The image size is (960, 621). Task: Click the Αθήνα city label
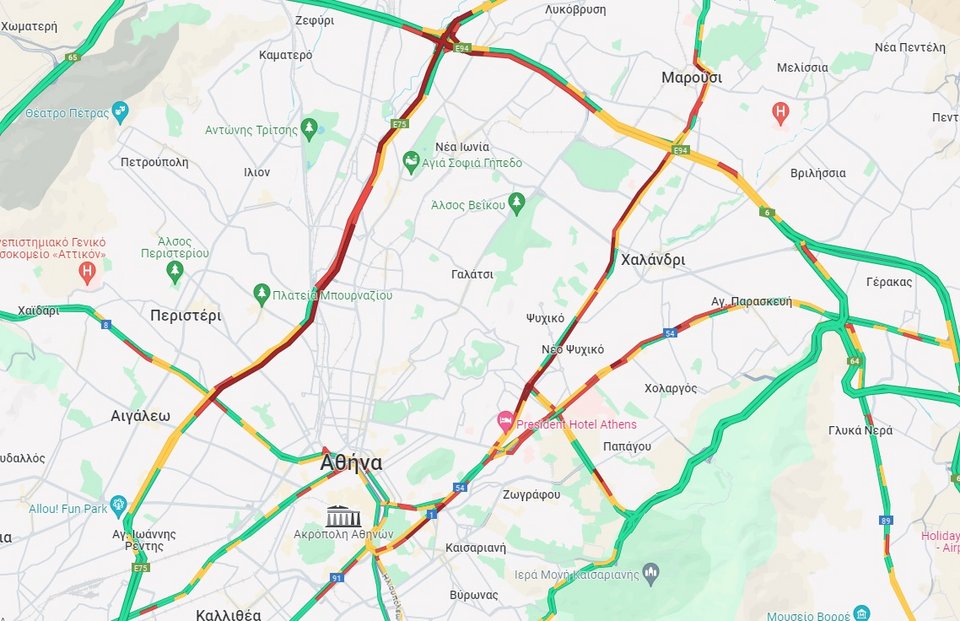tap(351, 463)
